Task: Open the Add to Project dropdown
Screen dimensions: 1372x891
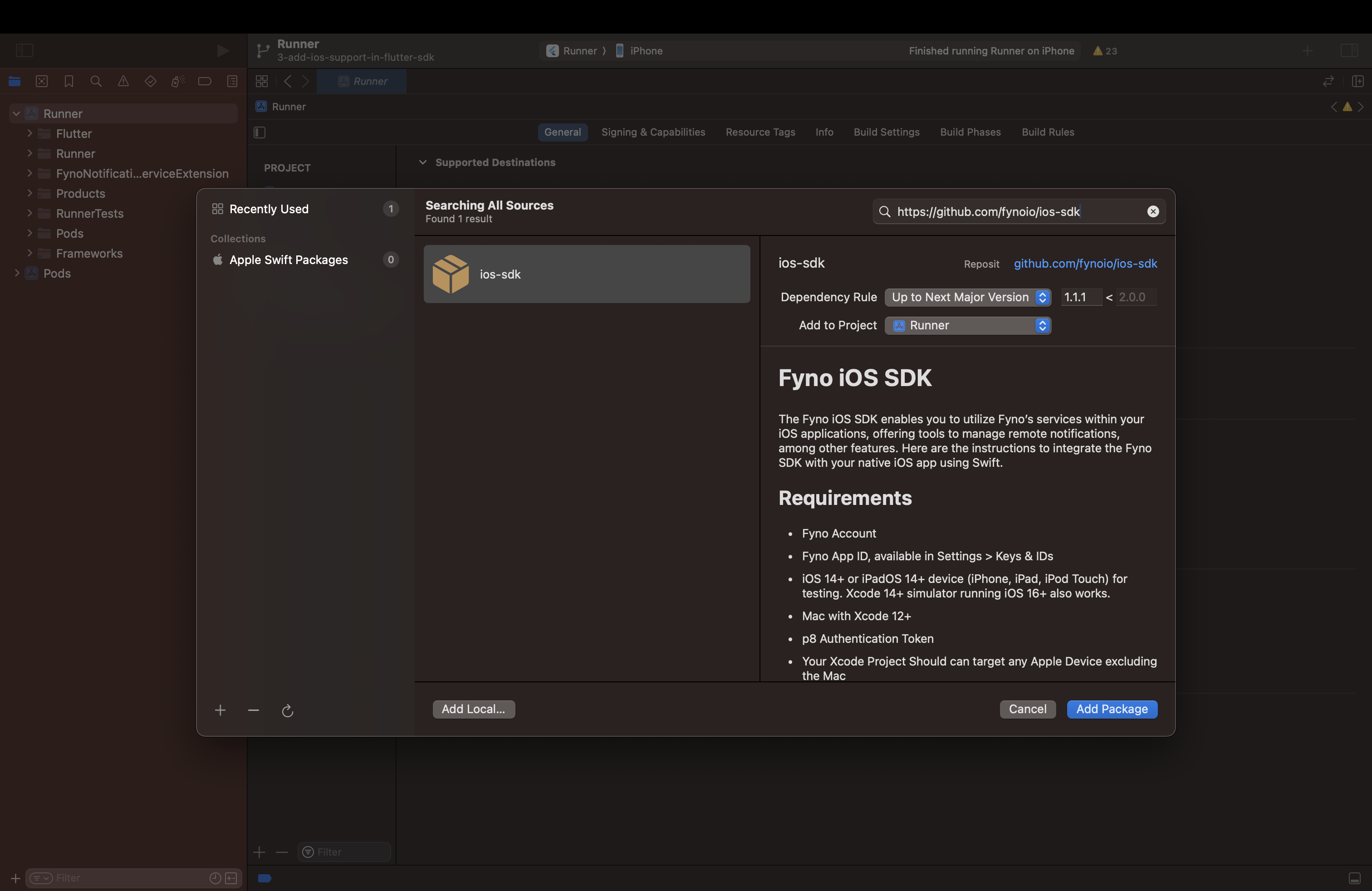Action: 967,326
